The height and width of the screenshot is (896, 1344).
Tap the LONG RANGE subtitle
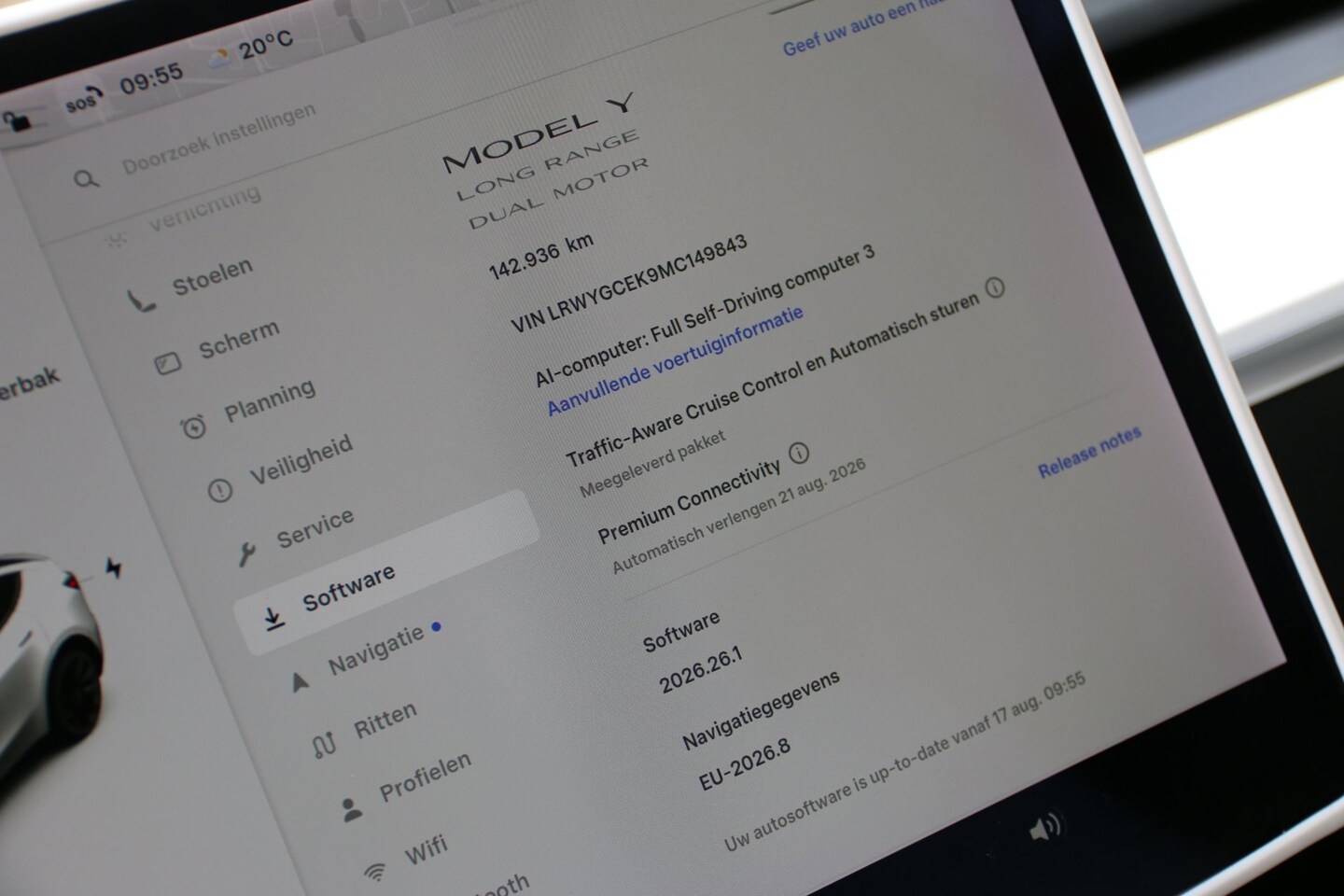pyautogui.click(x=548, y=165)
